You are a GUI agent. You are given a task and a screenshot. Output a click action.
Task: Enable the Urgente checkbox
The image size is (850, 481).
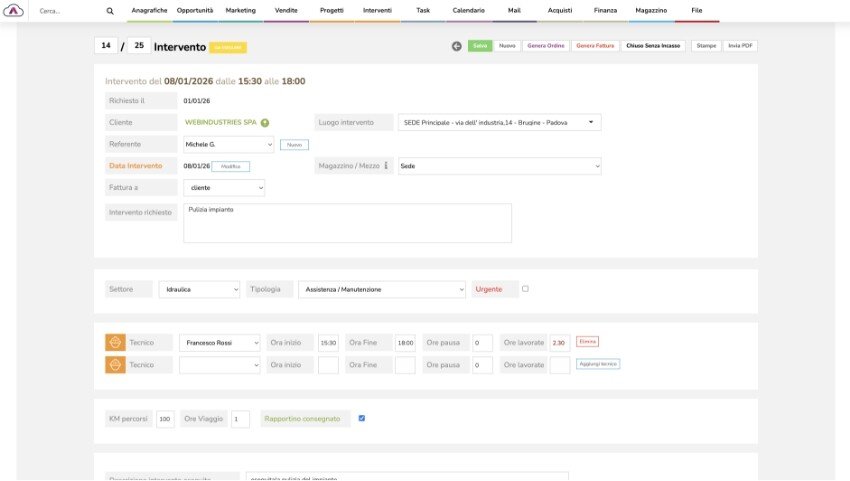pyautogui.click(x=525, y=289)
